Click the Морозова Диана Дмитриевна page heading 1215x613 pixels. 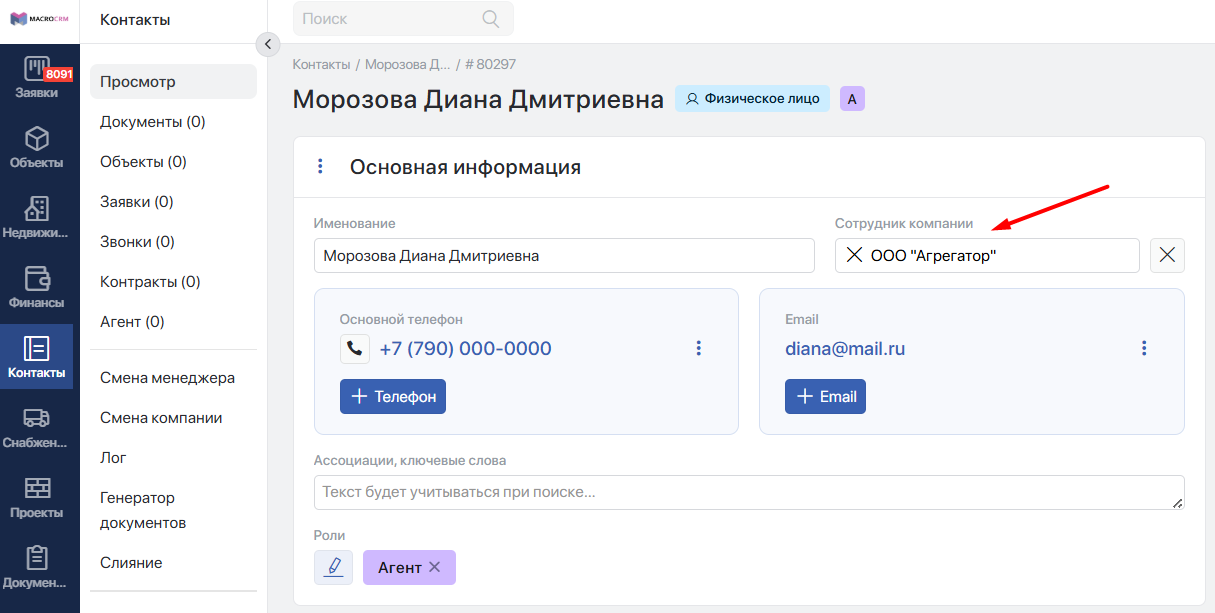pyautogui.click(x=478, y=99)
